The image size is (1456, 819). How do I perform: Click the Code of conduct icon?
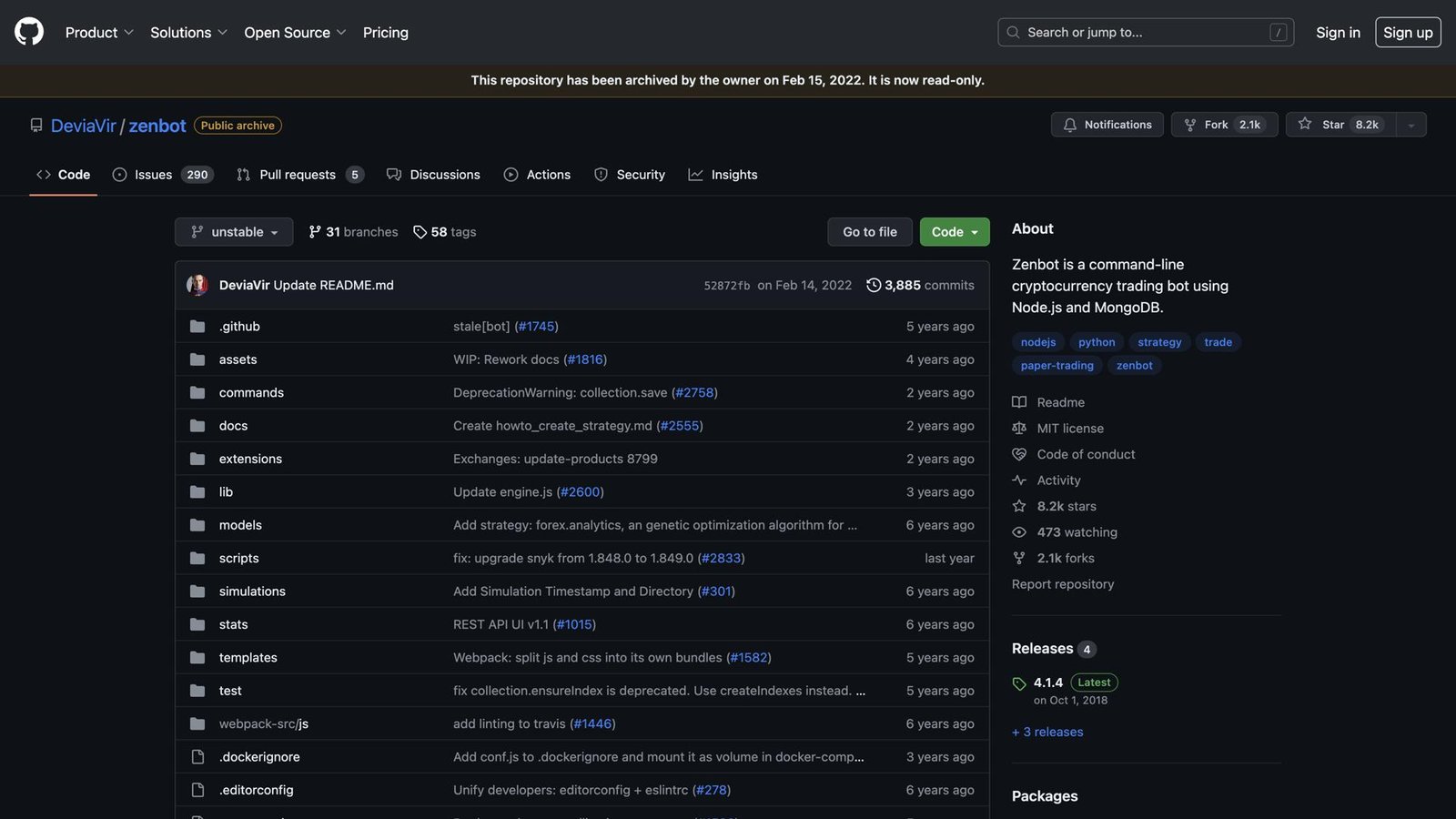[x=1019, y=453]
